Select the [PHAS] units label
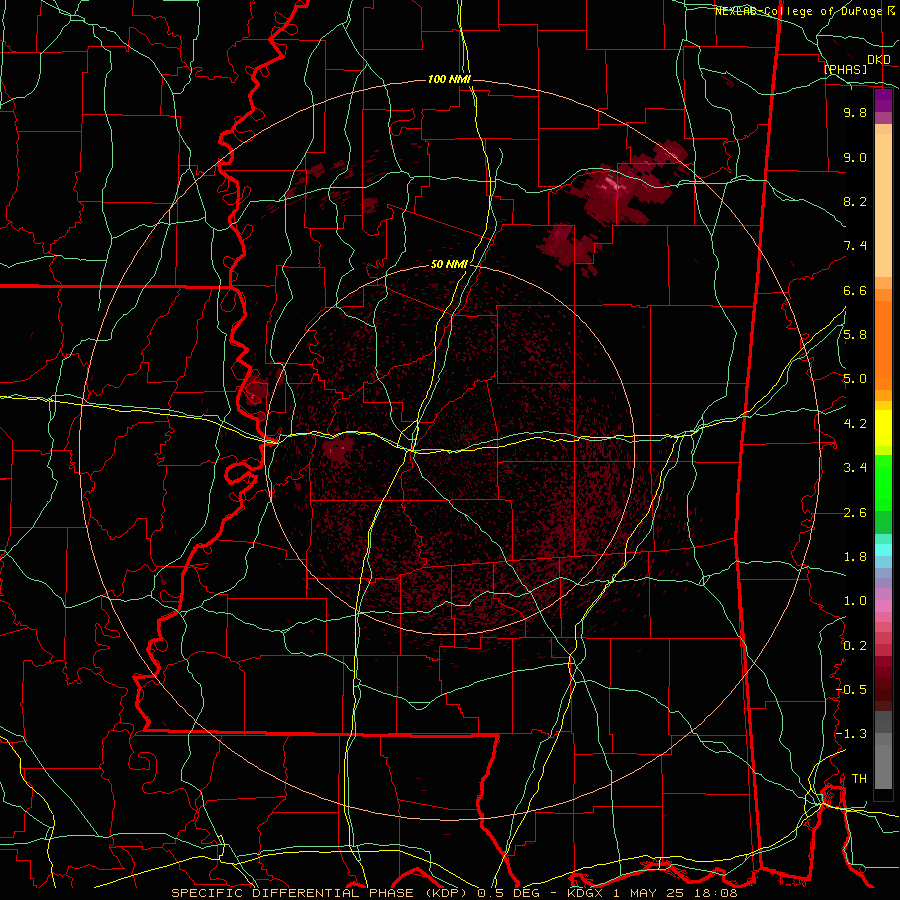 pyautogui.click(x=845, y=69)
